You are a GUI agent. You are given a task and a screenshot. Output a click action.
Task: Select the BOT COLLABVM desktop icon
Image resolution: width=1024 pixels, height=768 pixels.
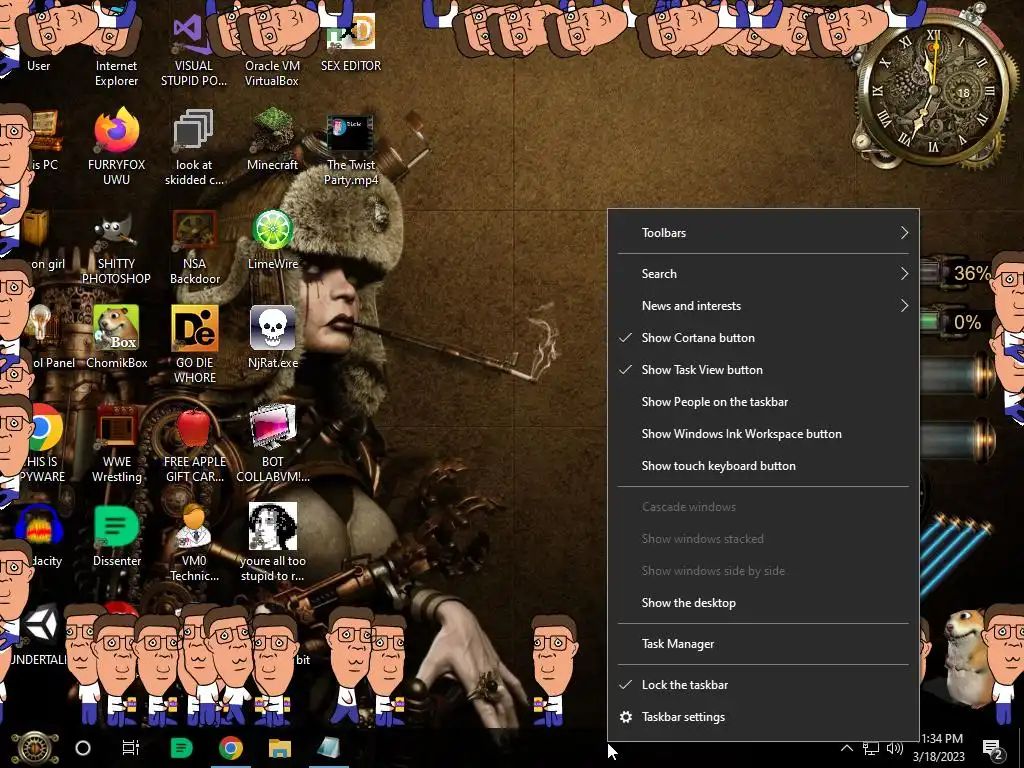click(x=272, y=444)
